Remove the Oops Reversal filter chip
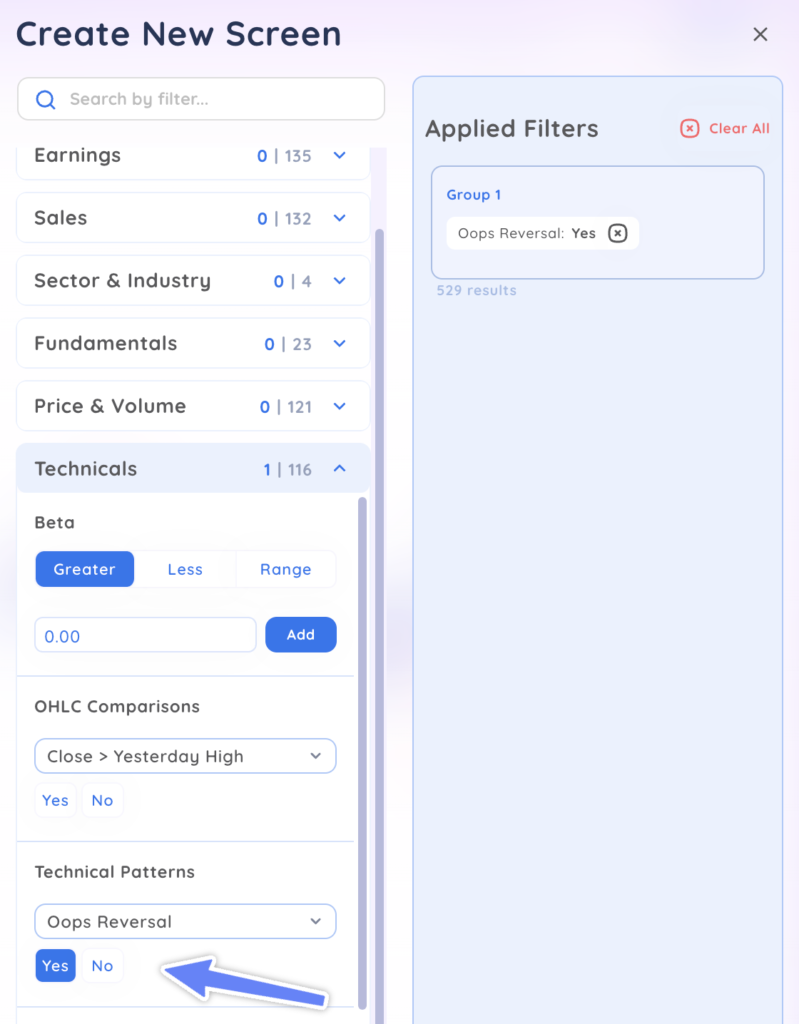 click(x=618, y=233)
